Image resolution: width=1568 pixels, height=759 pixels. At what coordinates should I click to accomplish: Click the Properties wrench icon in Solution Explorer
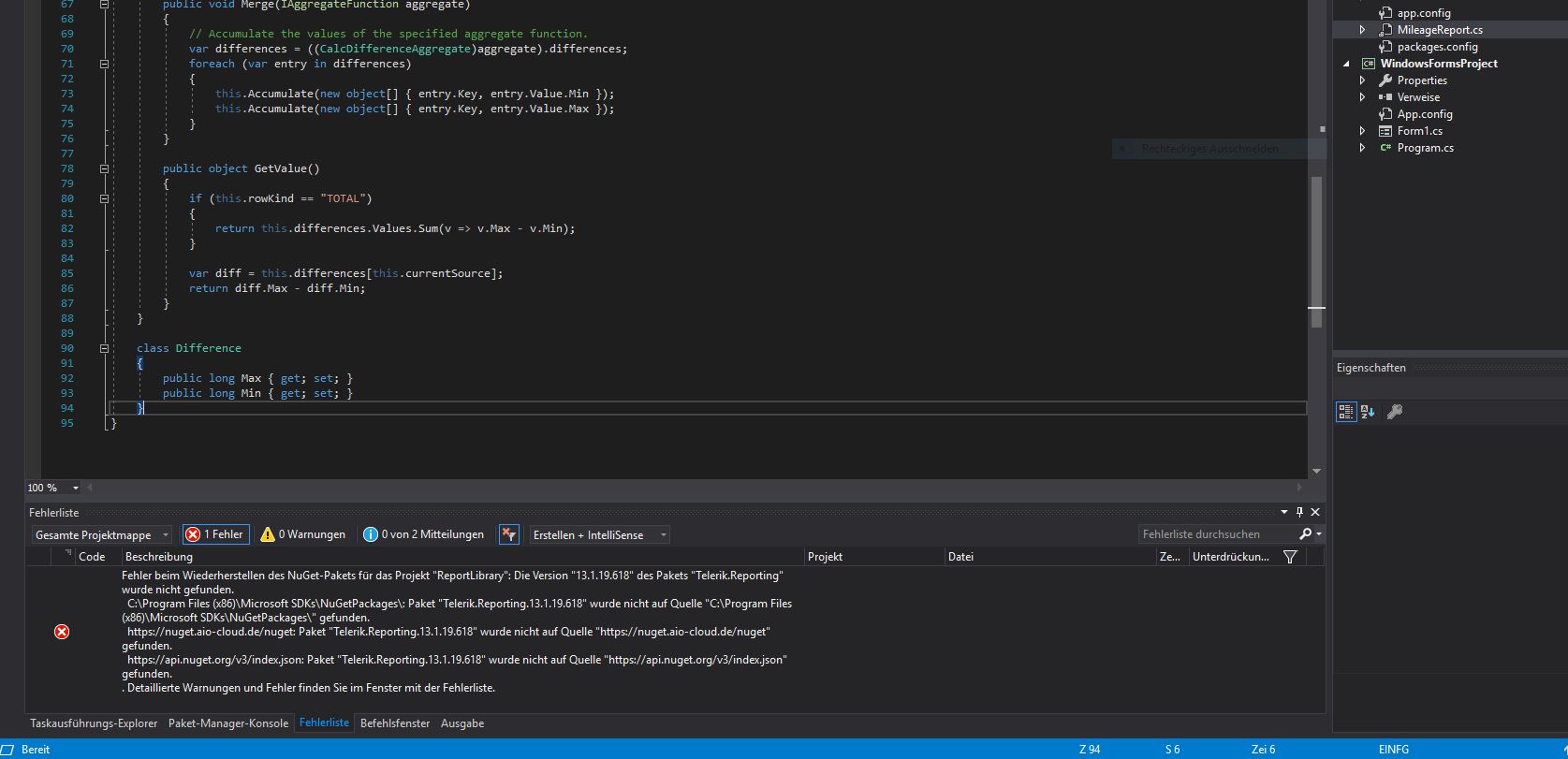click(1385, 80)
